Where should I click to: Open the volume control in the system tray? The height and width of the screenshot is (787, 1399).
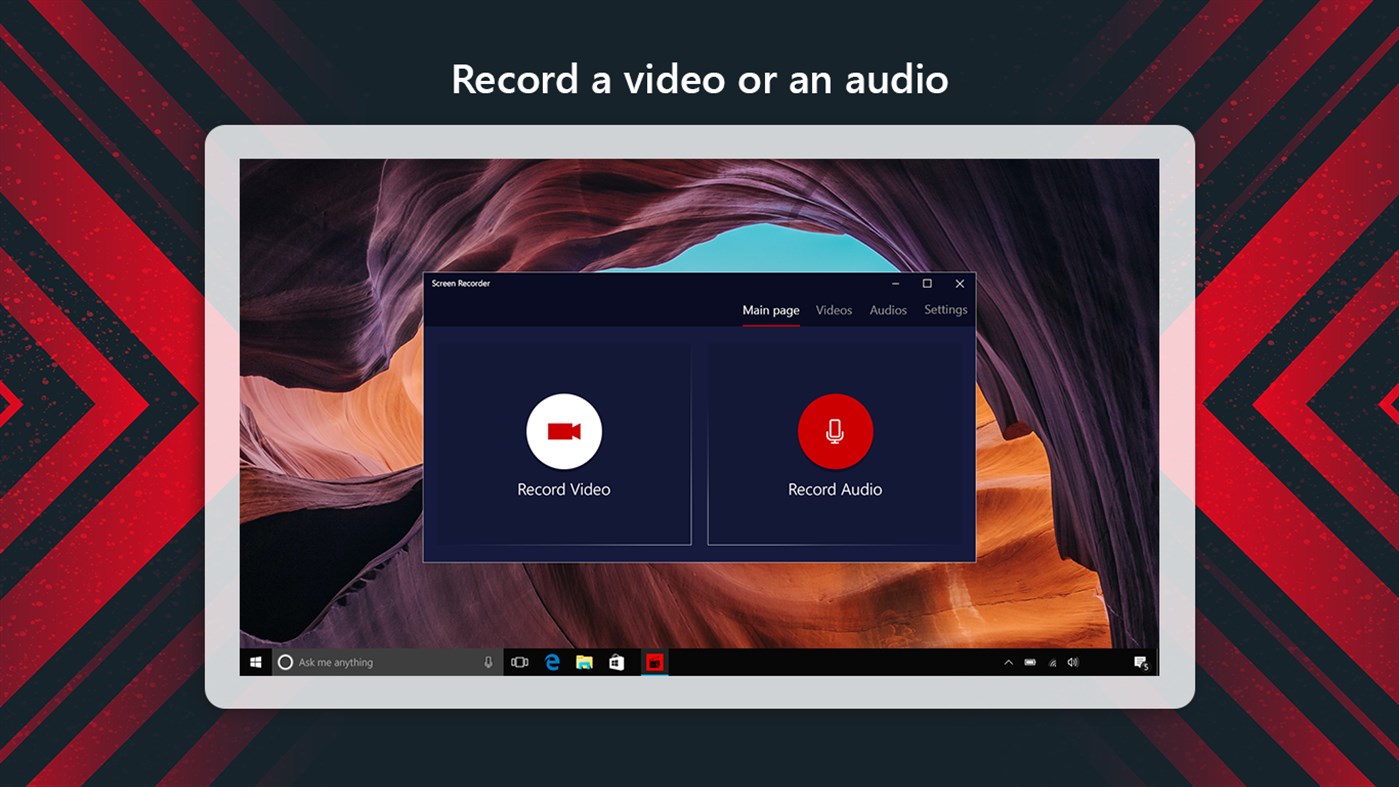1072,661
